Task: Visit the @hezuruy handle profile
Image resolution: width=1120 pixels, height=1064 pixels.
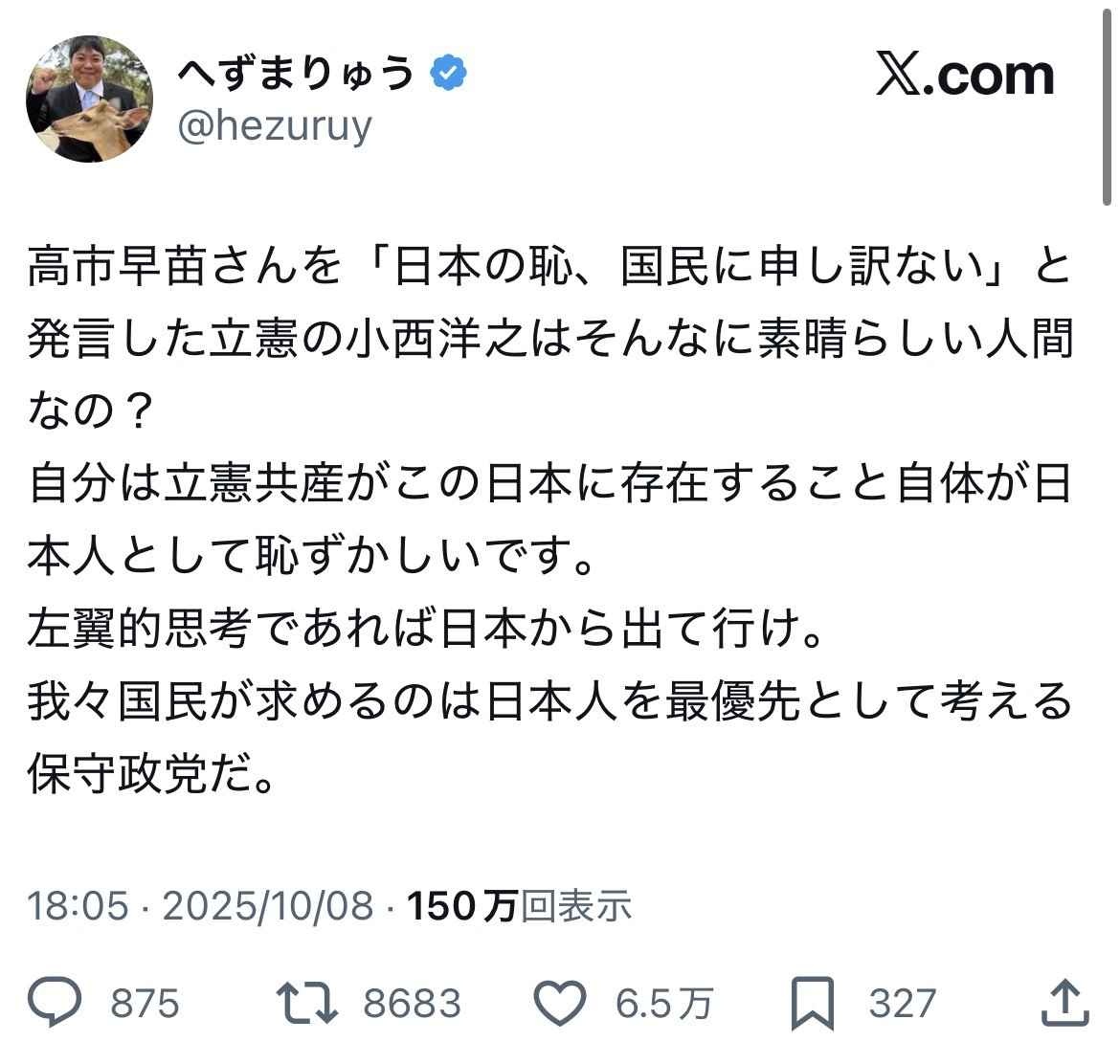Action: point(275,125)
